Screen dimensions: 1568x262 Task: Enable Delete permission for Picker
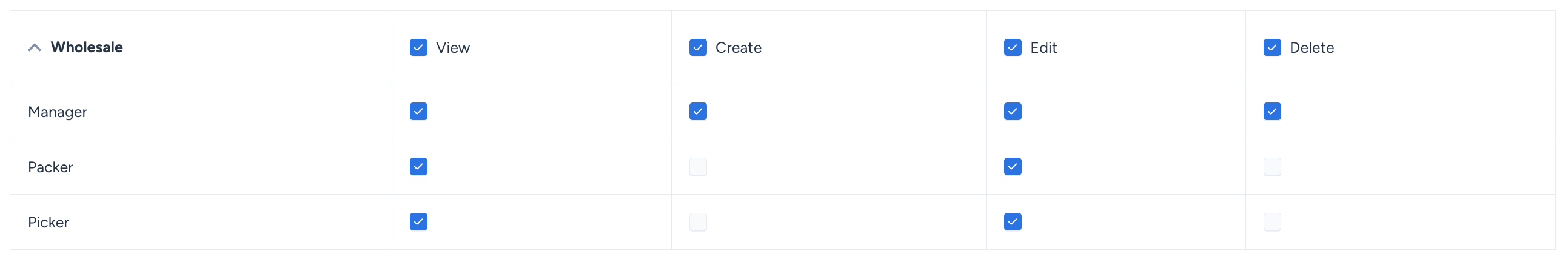pyautogui.click(x=1271, y=222)
